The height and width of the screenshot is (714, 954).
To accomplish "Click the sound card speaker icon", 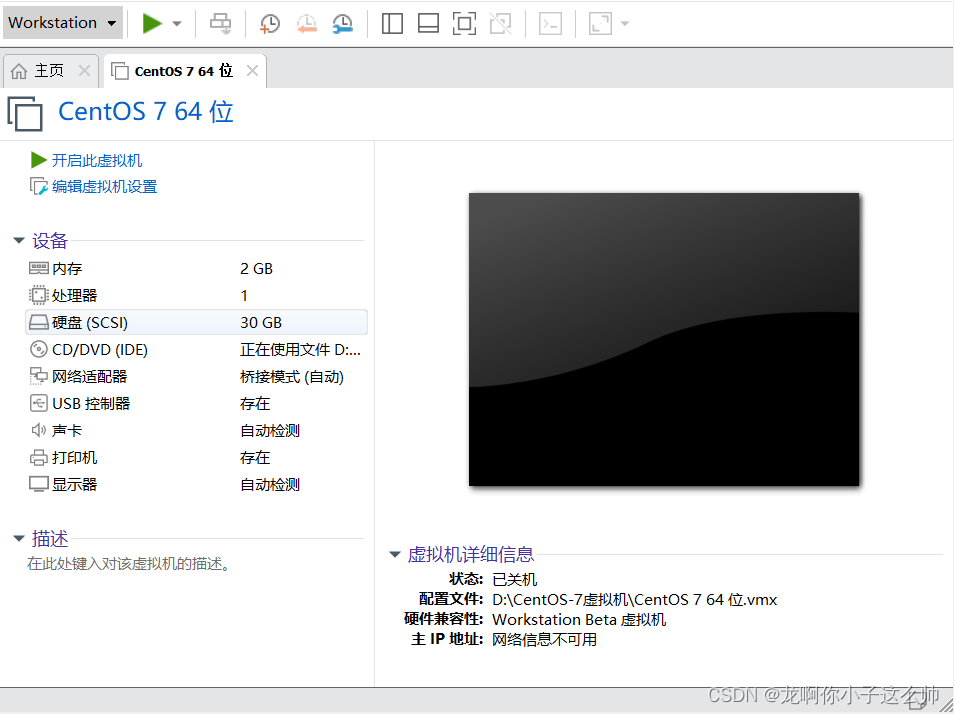I will [38, 431].
